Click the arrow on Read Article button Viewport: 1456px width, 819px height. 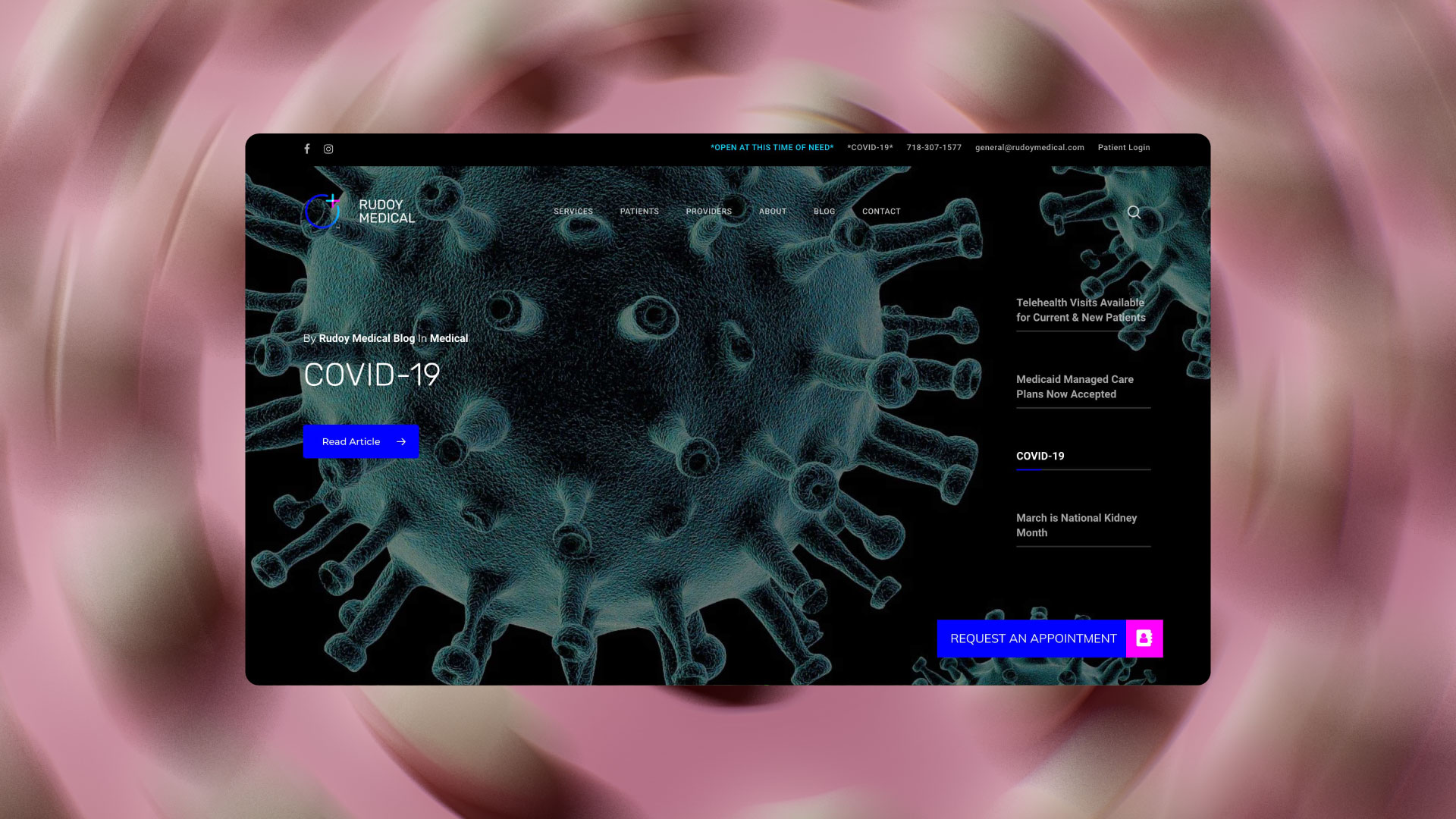(x=401, y=441)
